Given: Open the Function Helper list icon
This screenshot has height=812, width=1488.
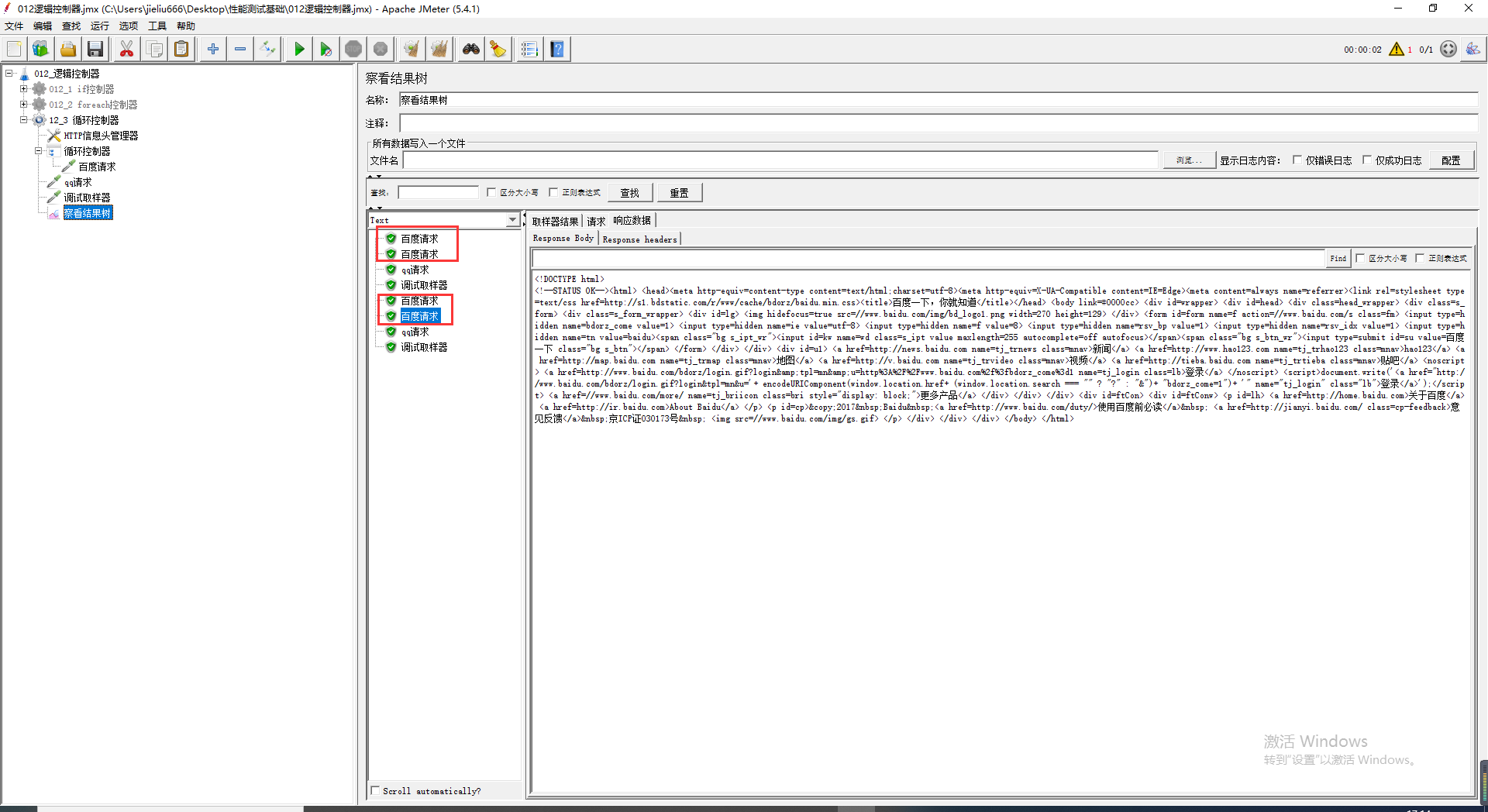Looking at the screenshot, I should [x=529, y=49].
